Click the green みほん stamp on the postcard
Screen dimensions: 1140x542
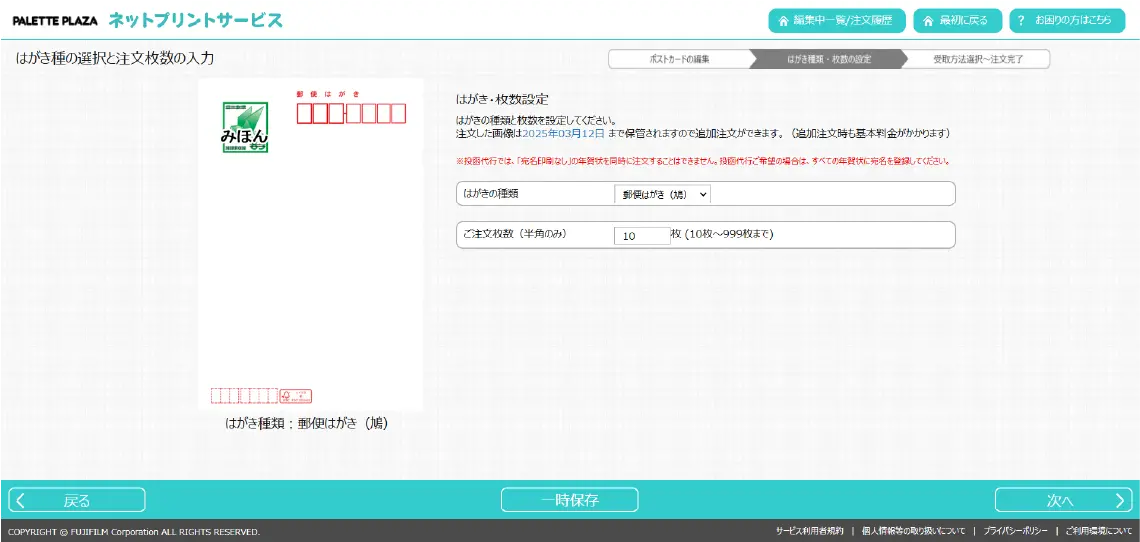tap(245, 128)
